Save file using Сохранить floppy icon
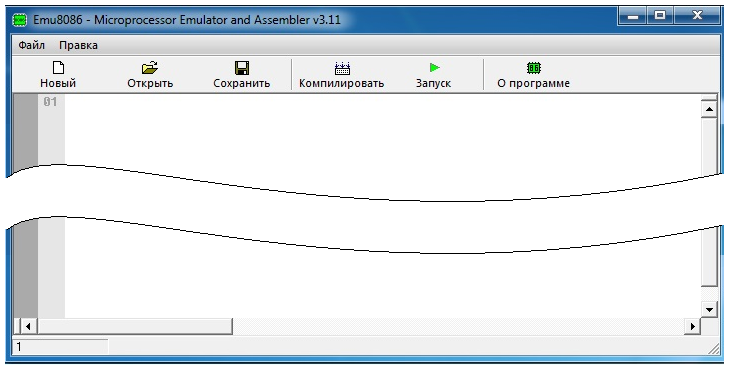Viewport: 731px width, 369px height. tap(241, 68)
